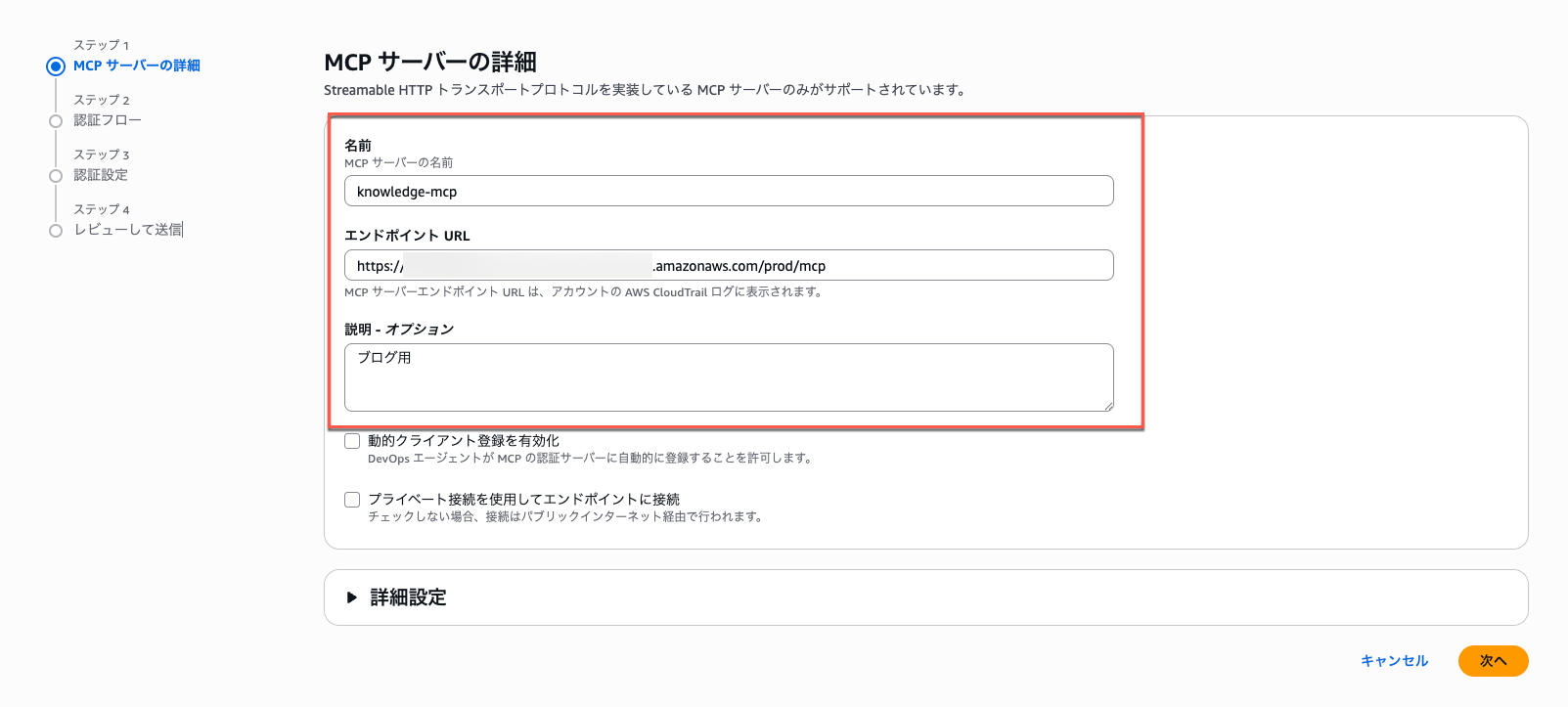Jump to ステップ 4 レビューして送信
The width and height of the screenshot is (1568, 707).
pos(130,230)
